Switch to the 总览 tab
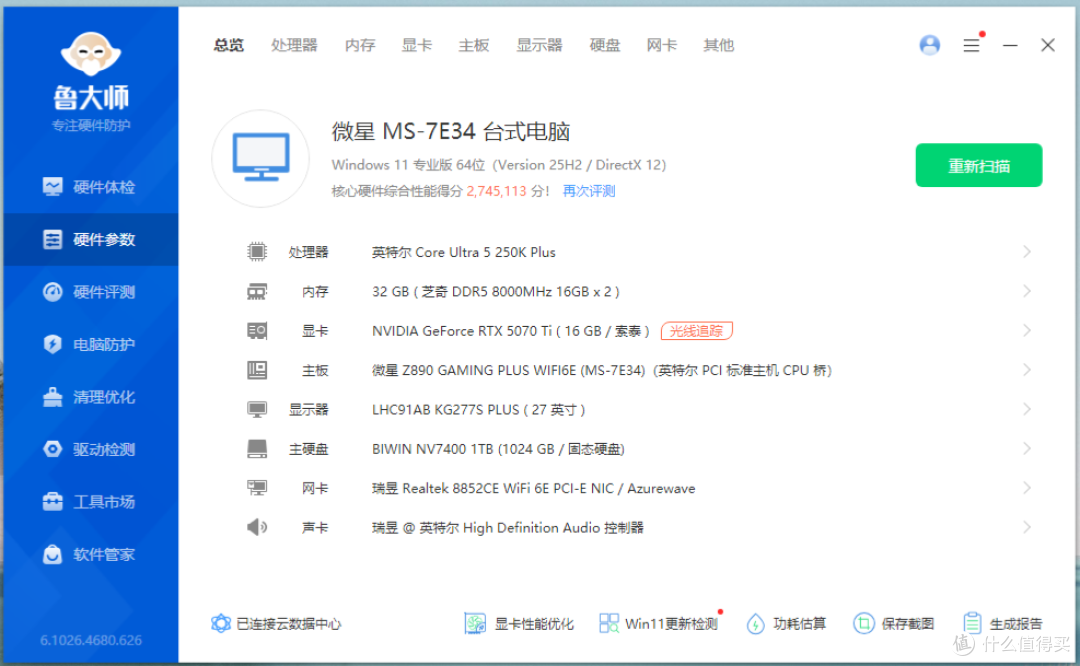1080x666 pixels. tap(228, 45)
